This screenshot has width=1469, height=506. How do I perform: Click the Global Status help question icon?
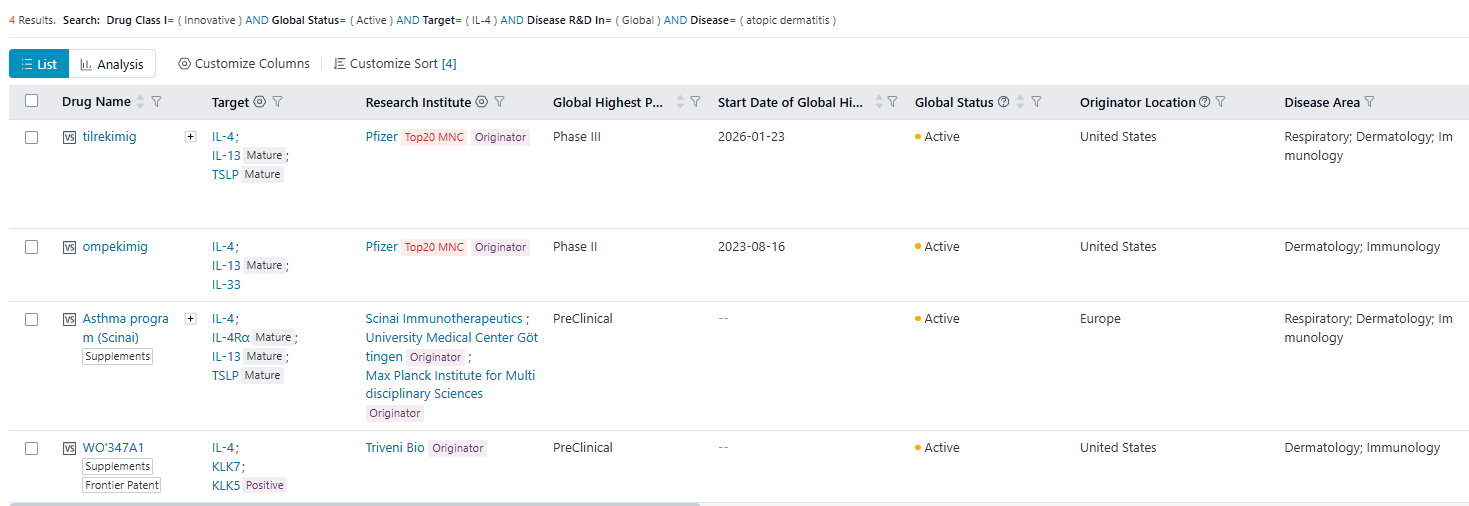click(x=1003, y=102)
